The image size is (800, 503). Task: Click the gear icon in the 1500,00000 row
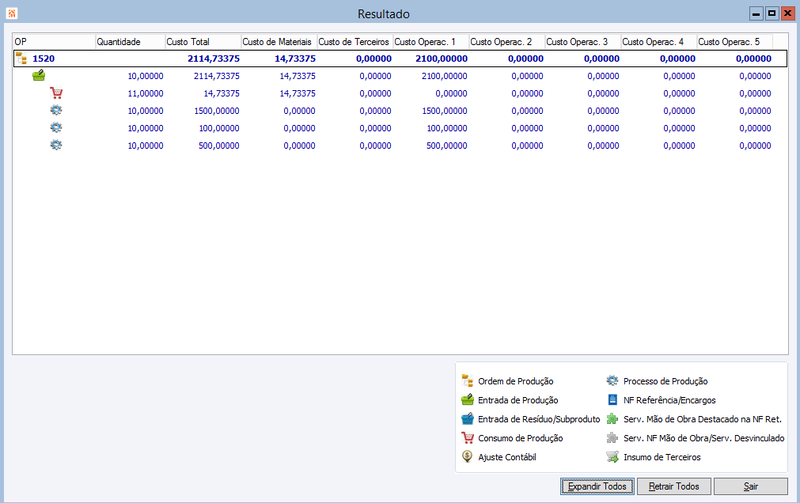[x=56, y=111]
